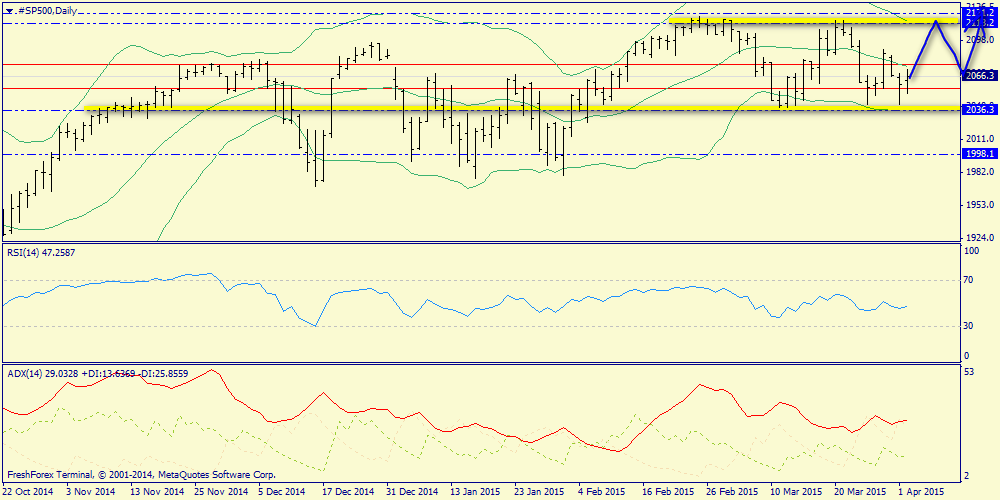Click the chart dropdown arrow beside #SP500
The width and height of the screenshot is (1000, 500).
(x=8, y=8)
